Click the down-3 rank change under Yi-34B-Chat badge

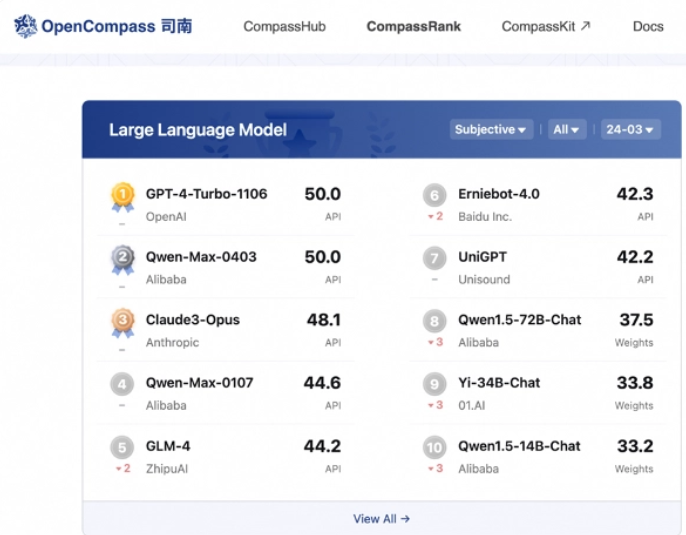tap(435, 405)
